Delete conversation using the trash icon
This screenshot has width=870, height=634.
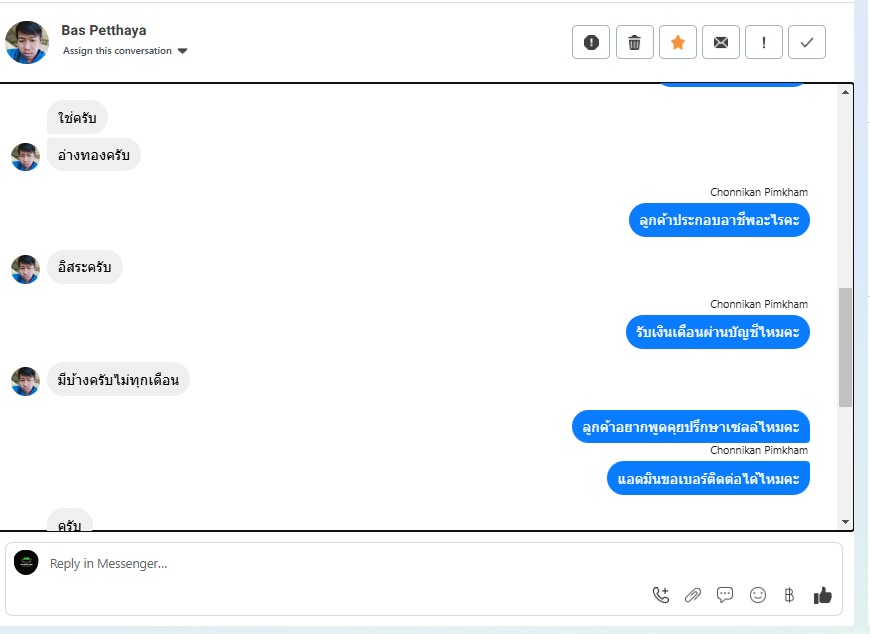[634, 42]
